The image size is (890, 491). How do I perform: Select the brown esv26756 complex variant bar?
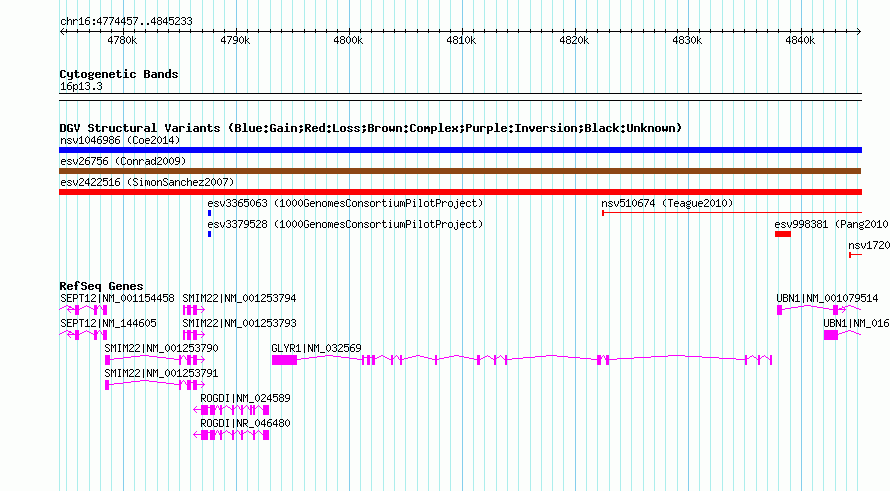click(460, 171)
